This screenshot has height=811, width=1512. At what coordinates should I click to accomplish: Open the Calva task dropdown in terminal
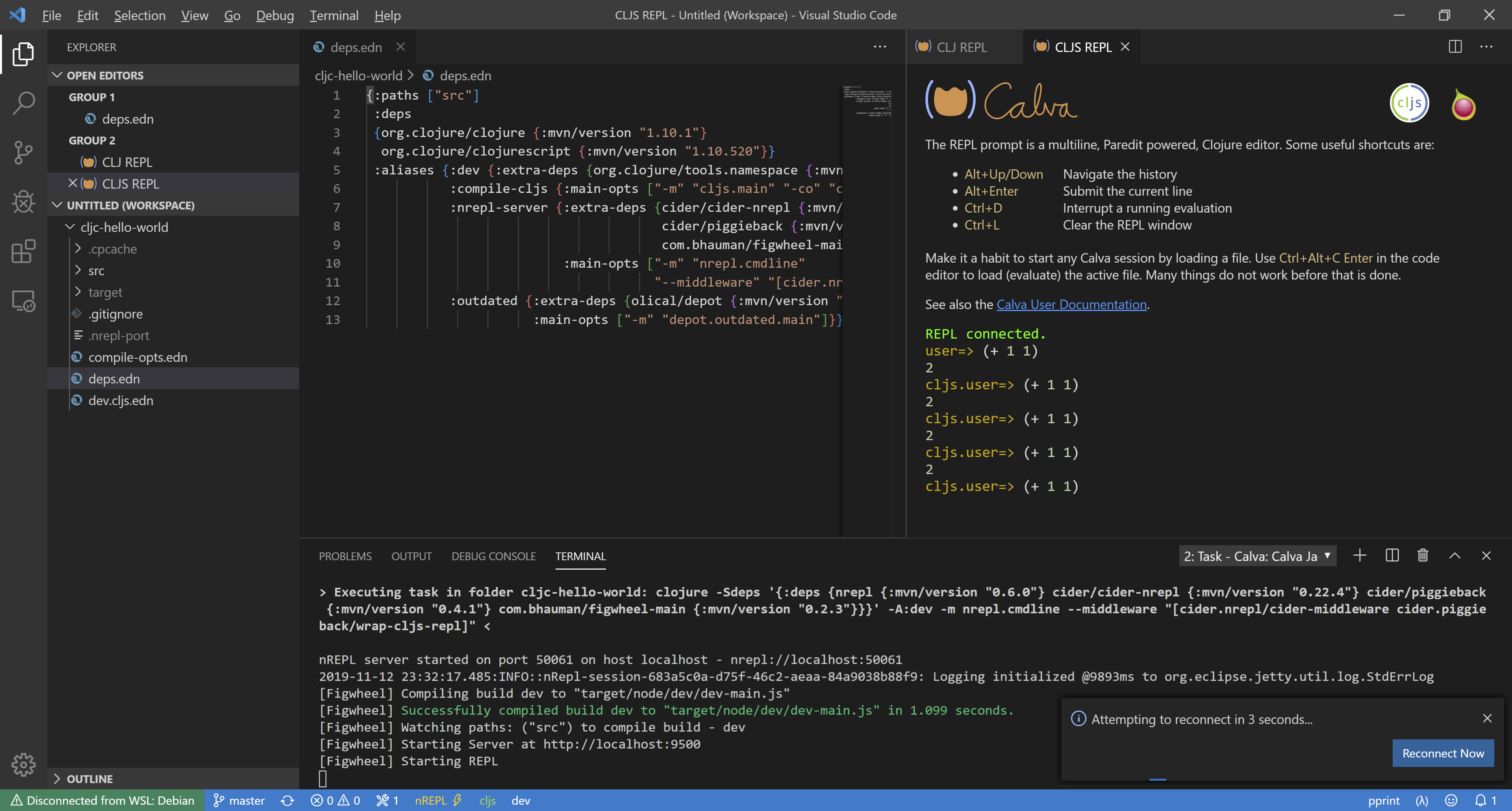[1257, 556]
